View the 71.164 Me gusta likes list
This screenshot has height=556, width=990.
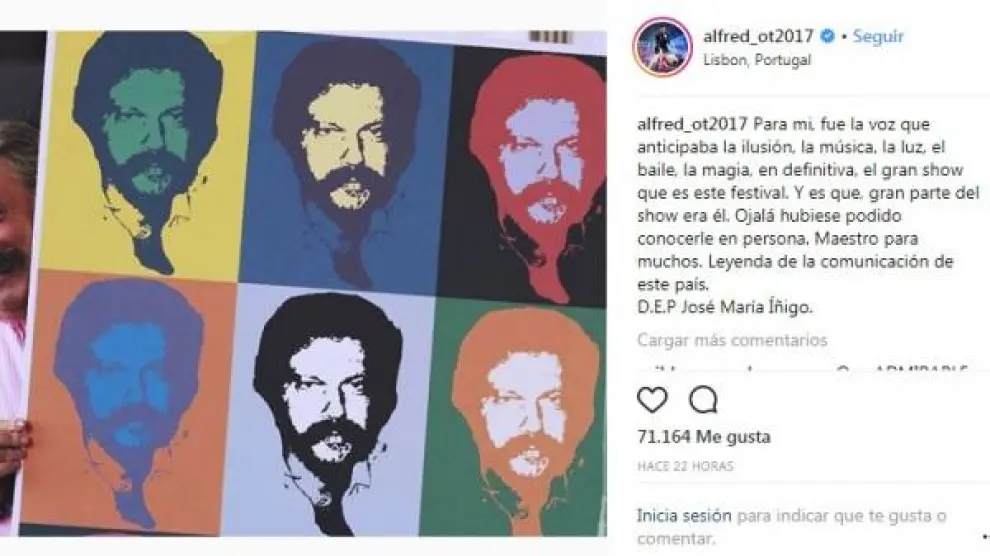(x=704, y=437)
